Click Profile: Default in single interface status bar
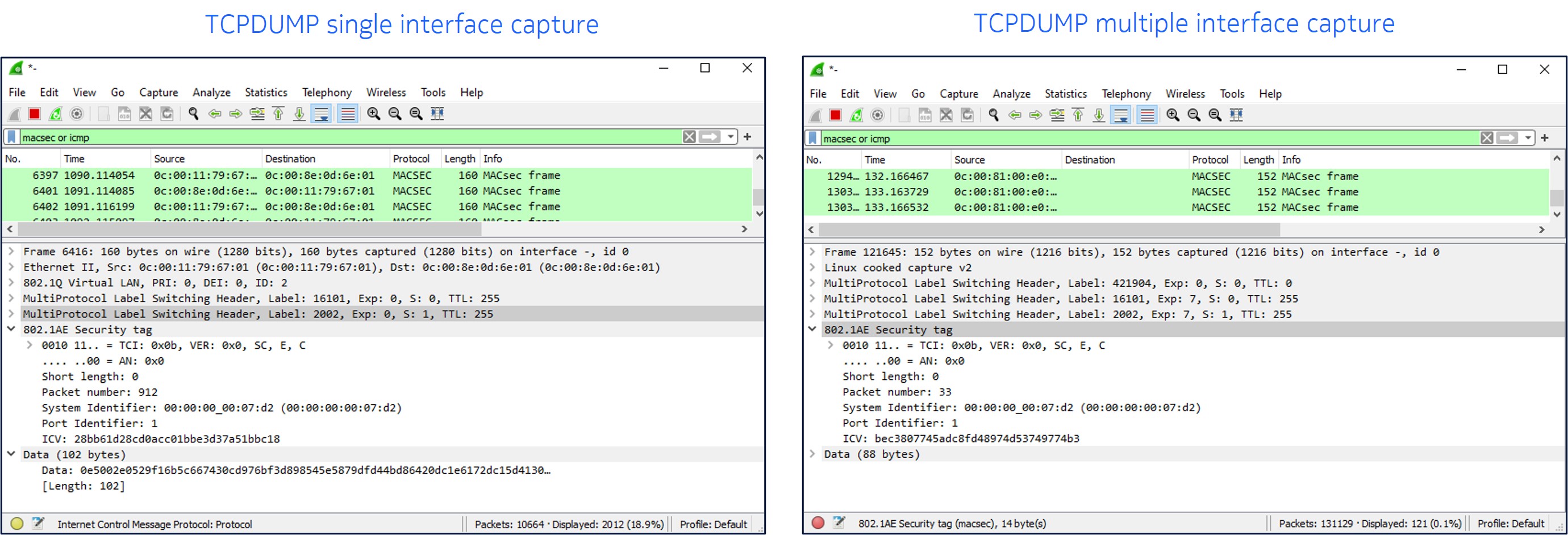This screenshot has width=1568, height=535. click(714, 524)
